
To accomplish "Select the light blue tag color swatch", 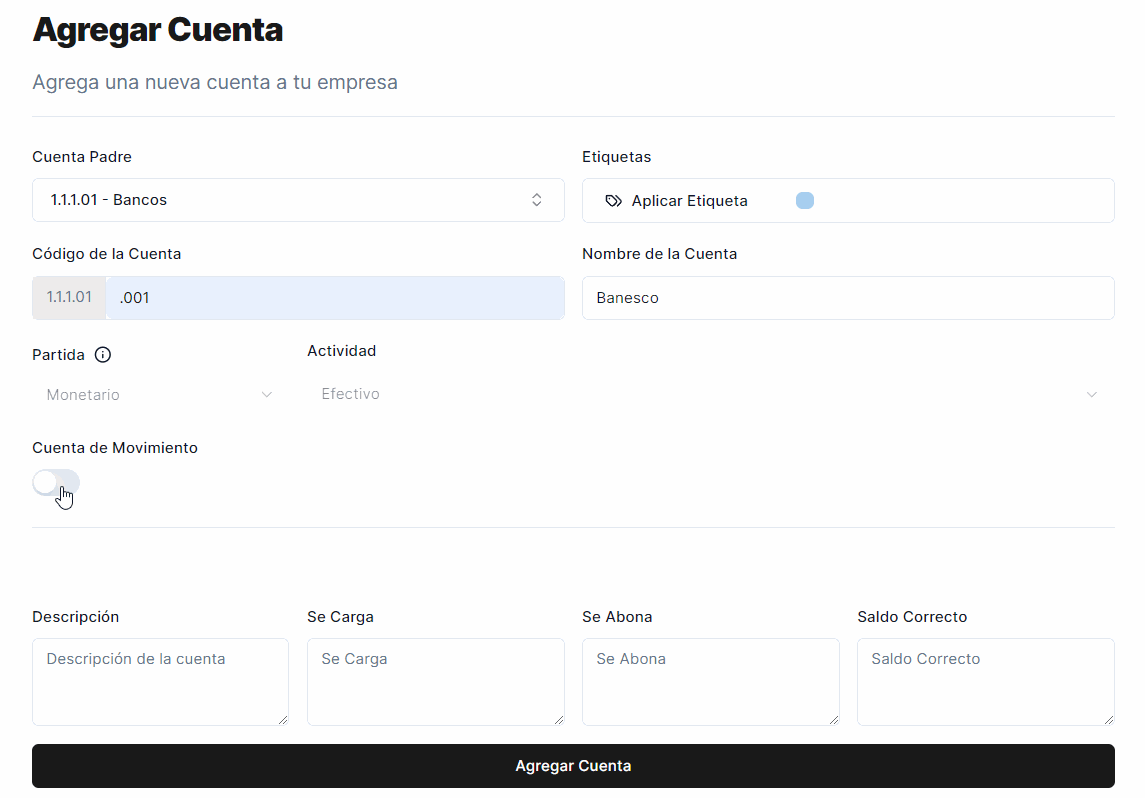I will coord(805,200).
